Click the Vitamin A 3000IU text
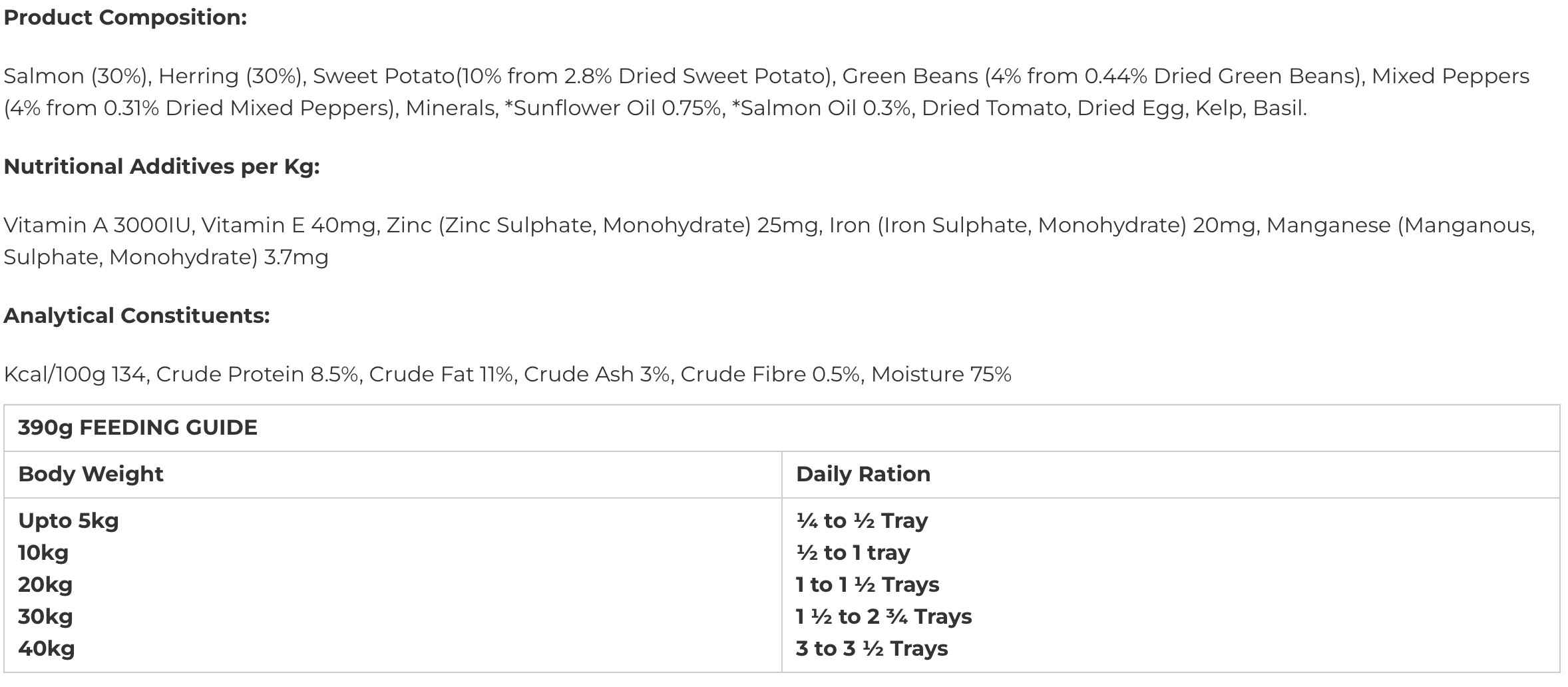The height and width of the screenshot is (687, 1568). [98, 226]
